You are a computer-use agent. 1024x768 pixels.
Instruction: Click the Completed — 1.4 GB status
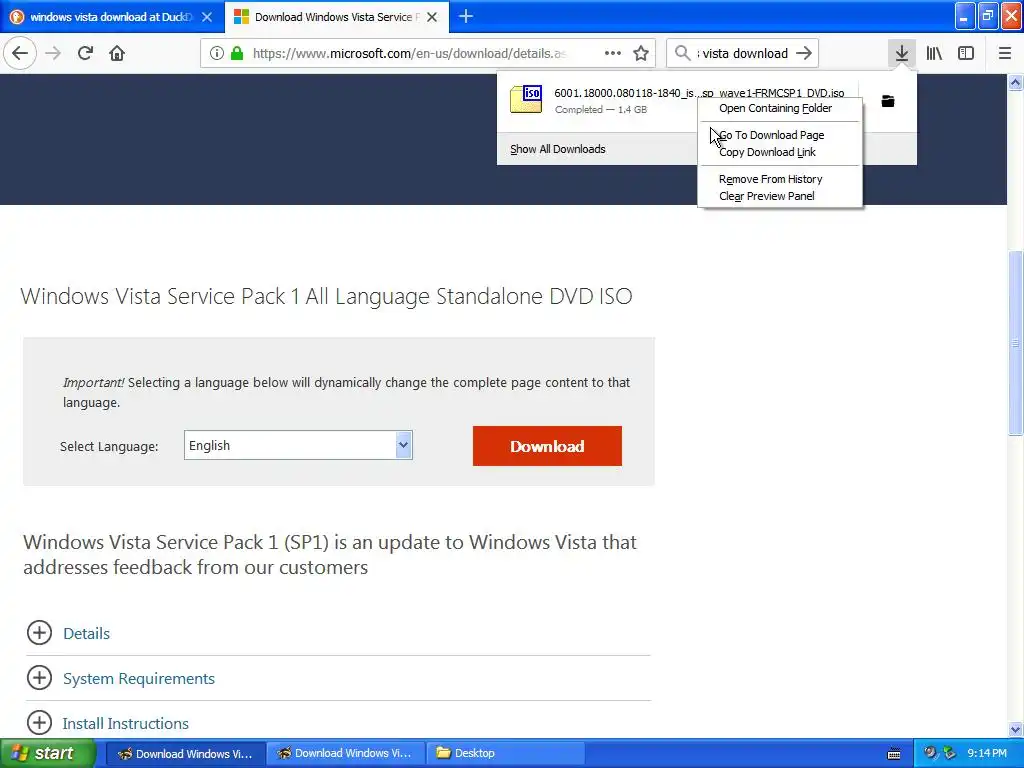tap(601, 110)
